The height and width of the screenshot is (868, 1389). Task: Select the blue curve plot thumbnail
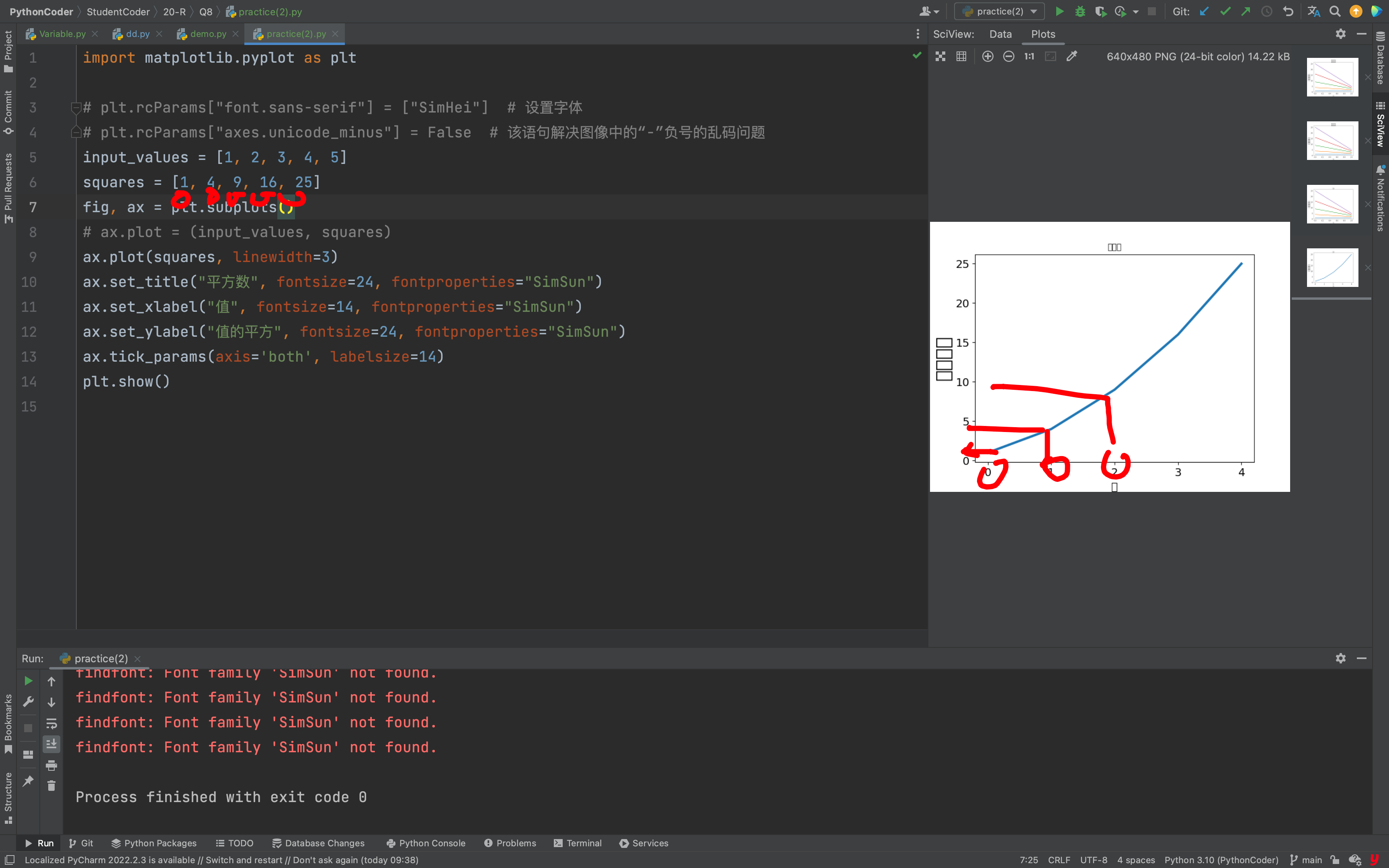point(1332,267)
